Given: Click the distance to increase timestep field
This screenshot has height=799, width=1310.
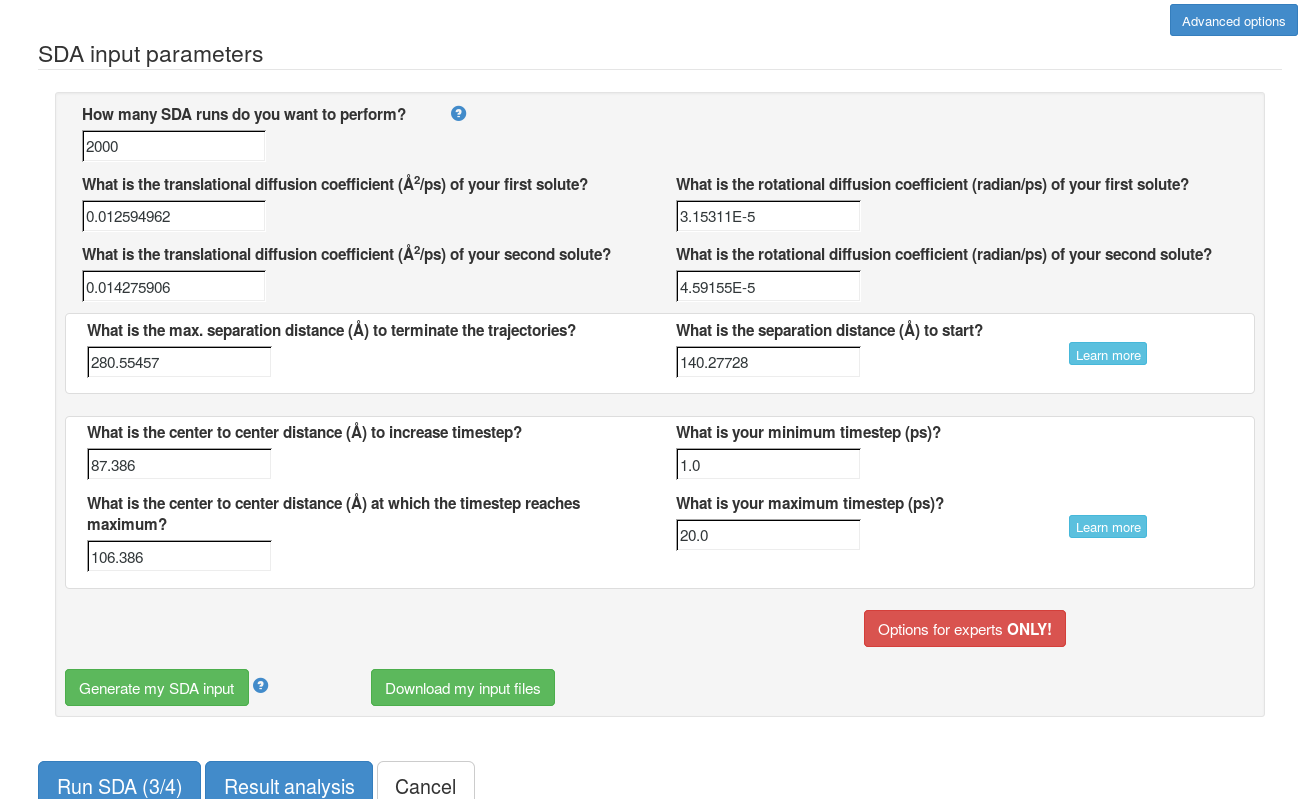Looking at the screenshot, I should click(x=179, y=465).
